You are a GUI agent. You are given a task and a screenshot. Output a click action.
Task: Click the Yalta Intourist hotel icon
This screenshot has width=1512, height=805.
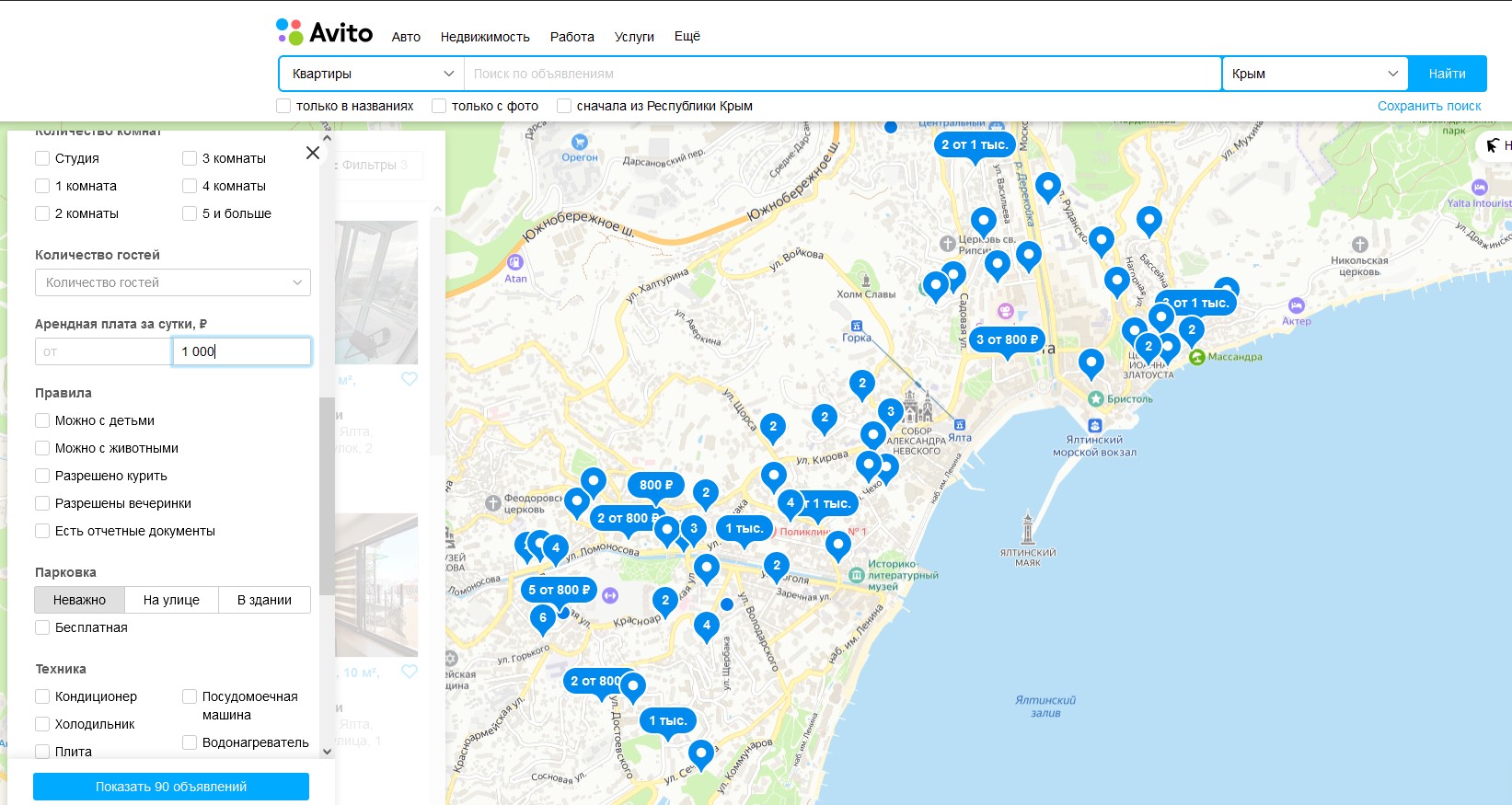1479,188
